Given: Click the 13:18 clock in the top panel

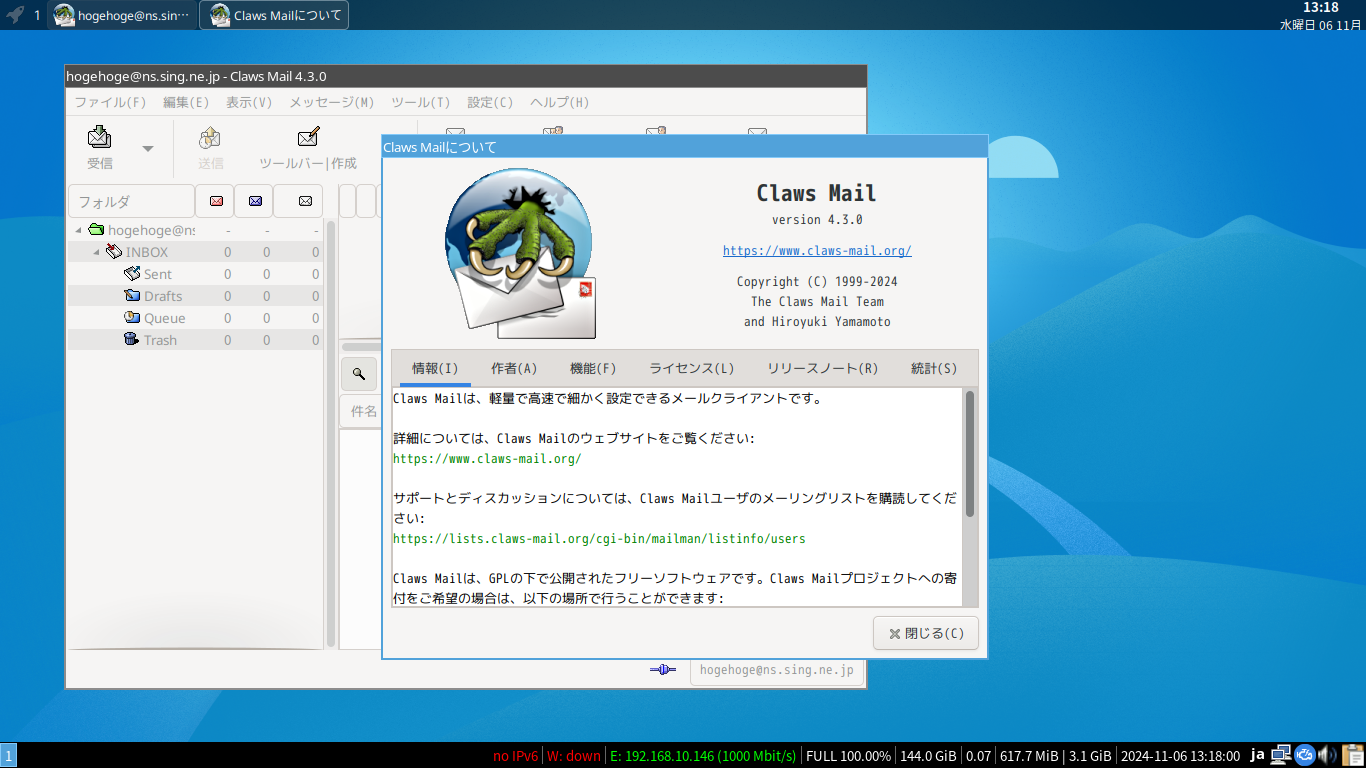Looking at the screenshot, I should tap(1320, 8).
